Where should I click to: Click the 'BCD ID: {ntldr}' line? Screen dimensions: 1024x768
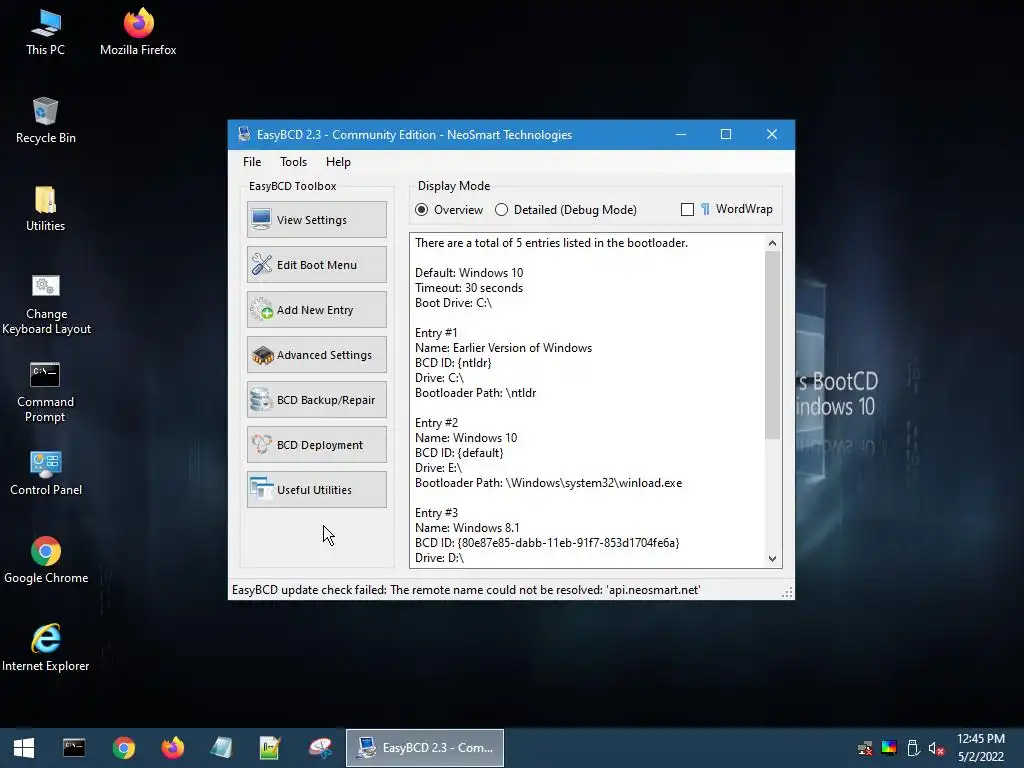point(453,363)
